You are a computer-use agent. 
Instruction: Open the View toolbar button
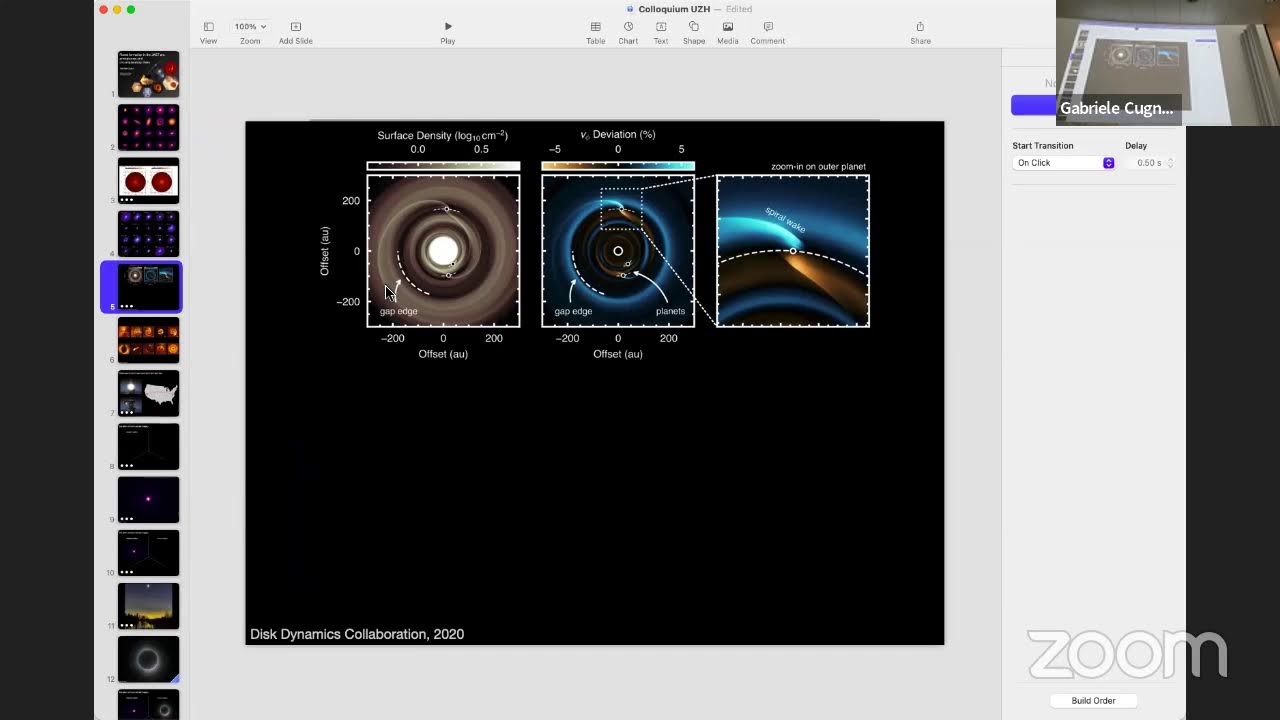tap(208, 32)
